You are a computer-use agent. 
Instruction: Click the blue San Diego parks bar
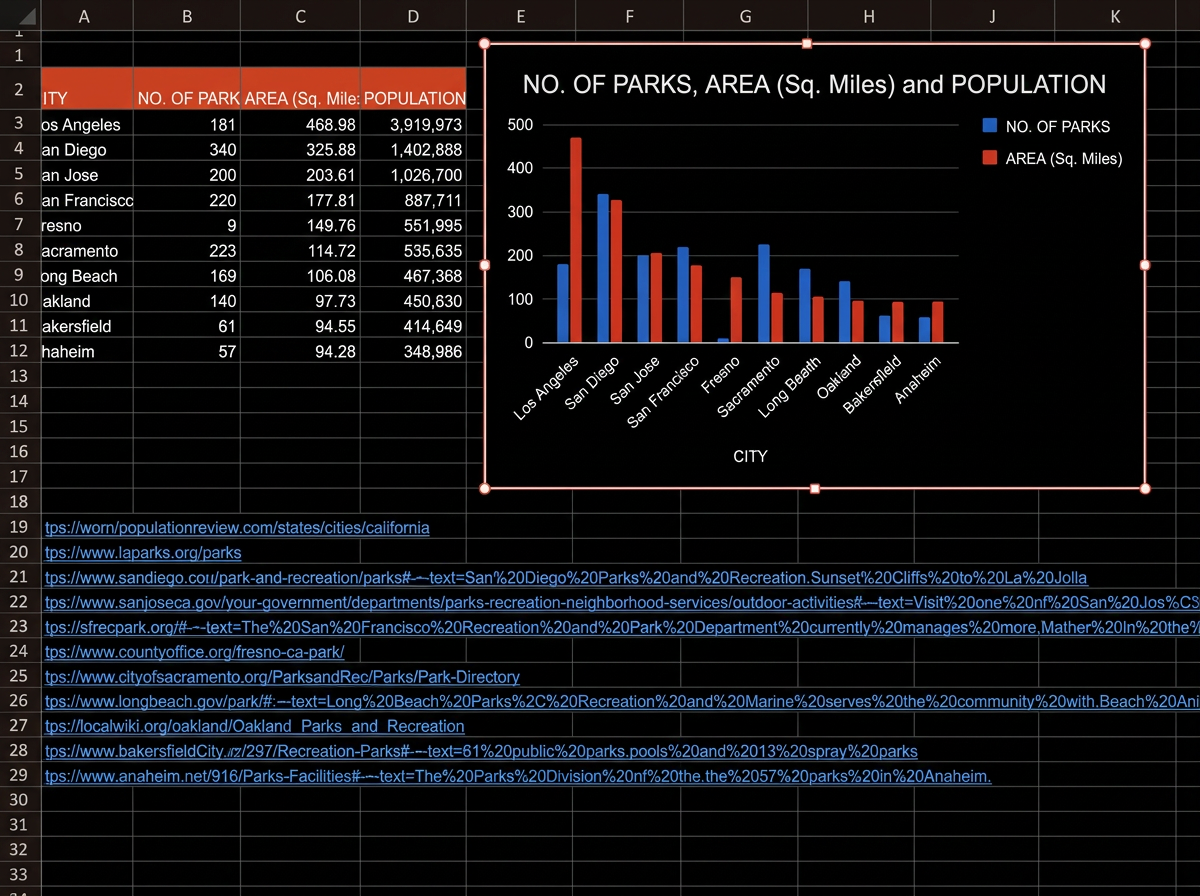[603, 268]
